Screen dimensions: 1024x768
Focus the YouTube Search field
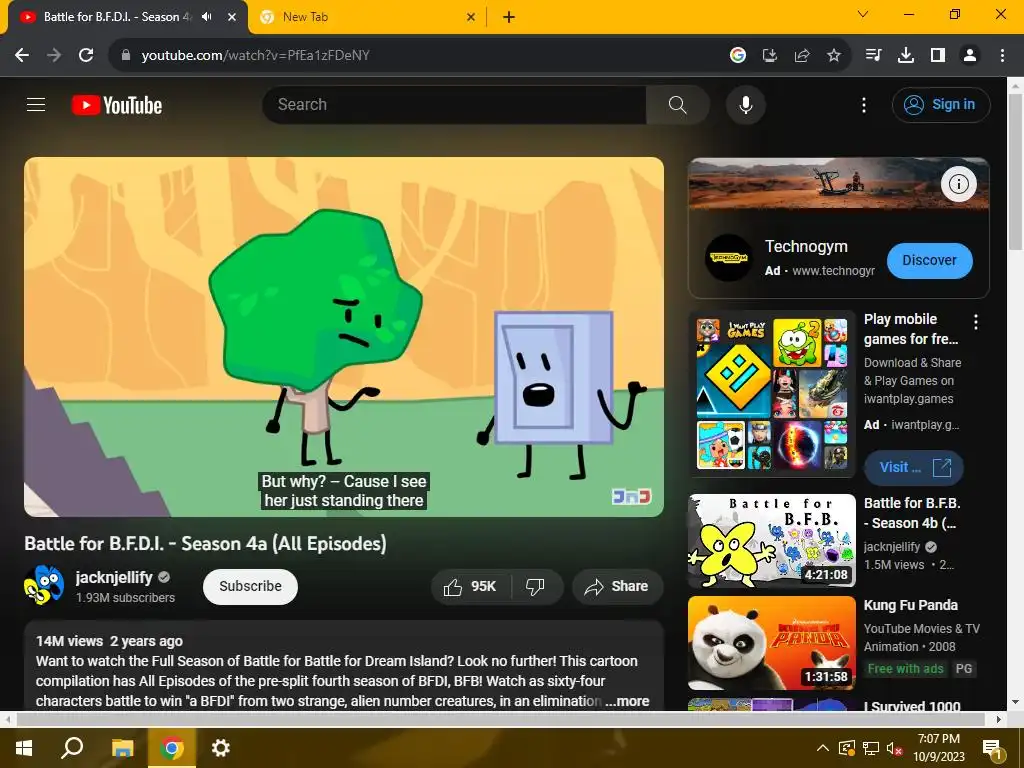[454, 104]
